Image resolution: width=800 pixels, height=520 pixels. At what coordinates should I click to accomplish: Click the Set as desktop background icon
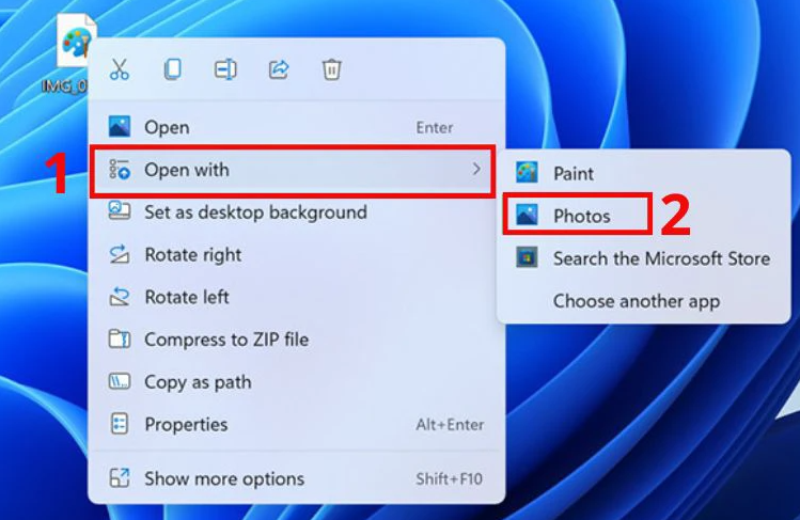(119, 211)
